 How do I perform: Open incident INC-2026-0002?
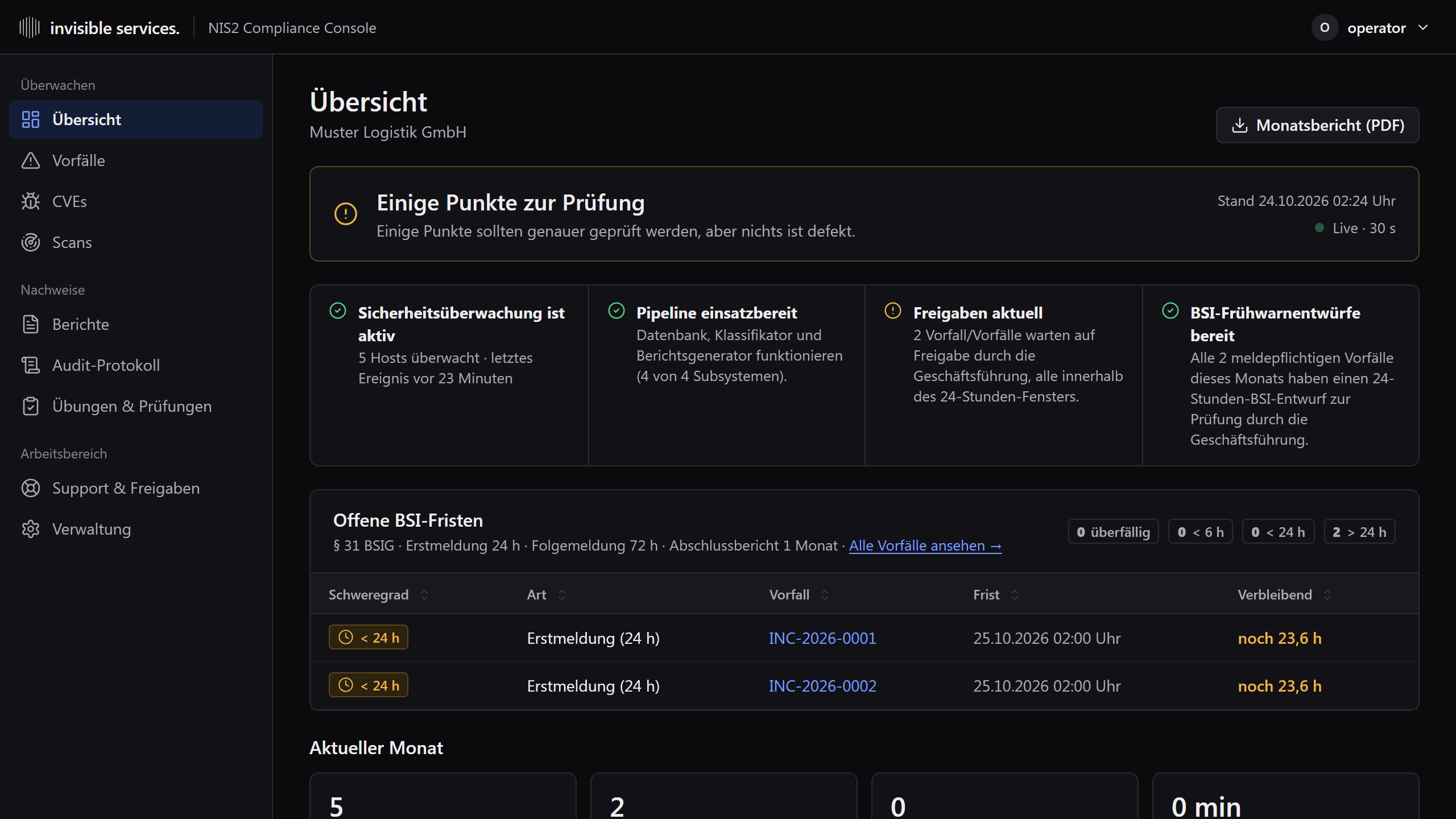click(x=822, y=686)
